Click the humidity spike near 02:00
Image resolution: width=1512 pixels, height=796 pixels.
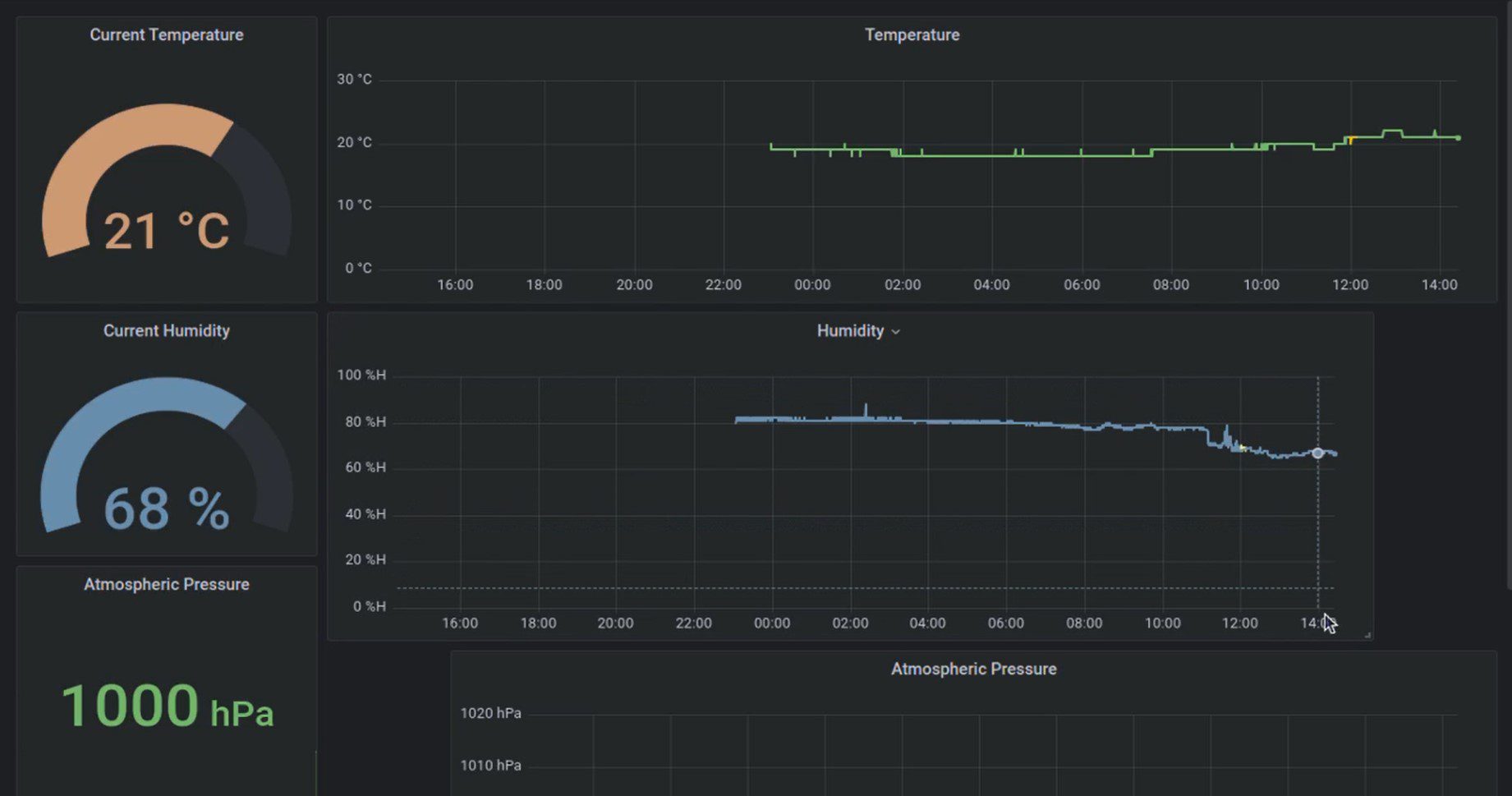coord(865,409)
